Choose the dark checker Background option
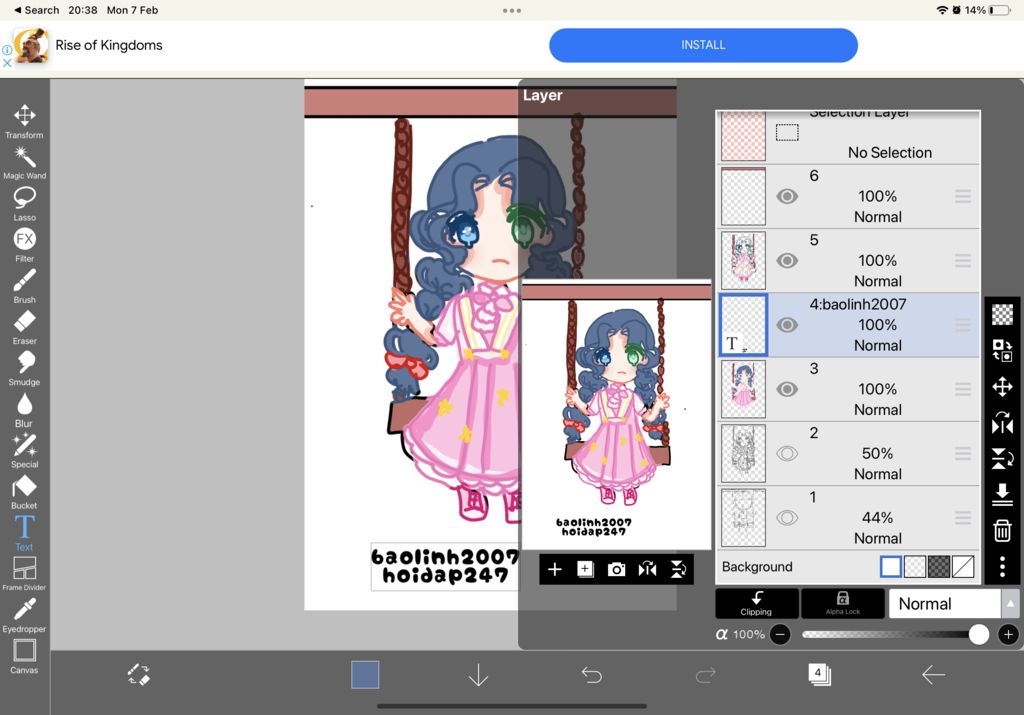1024x715 pixels. (x=939, y=566)
